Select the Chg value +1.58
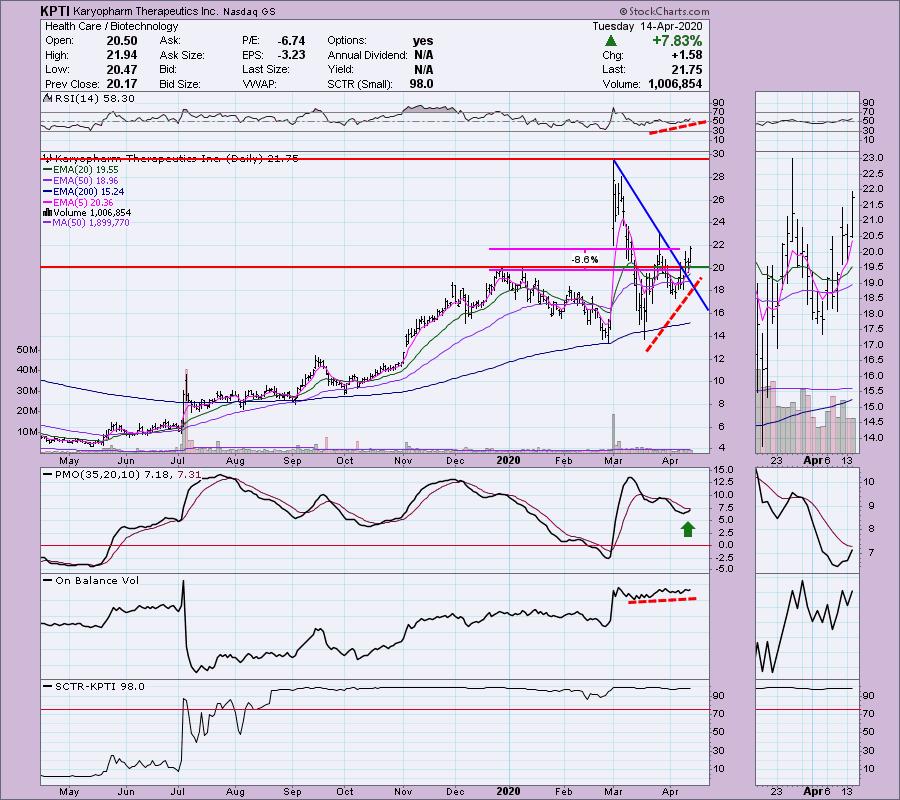Screen dimensions: 900x800 tap(687, 55)
